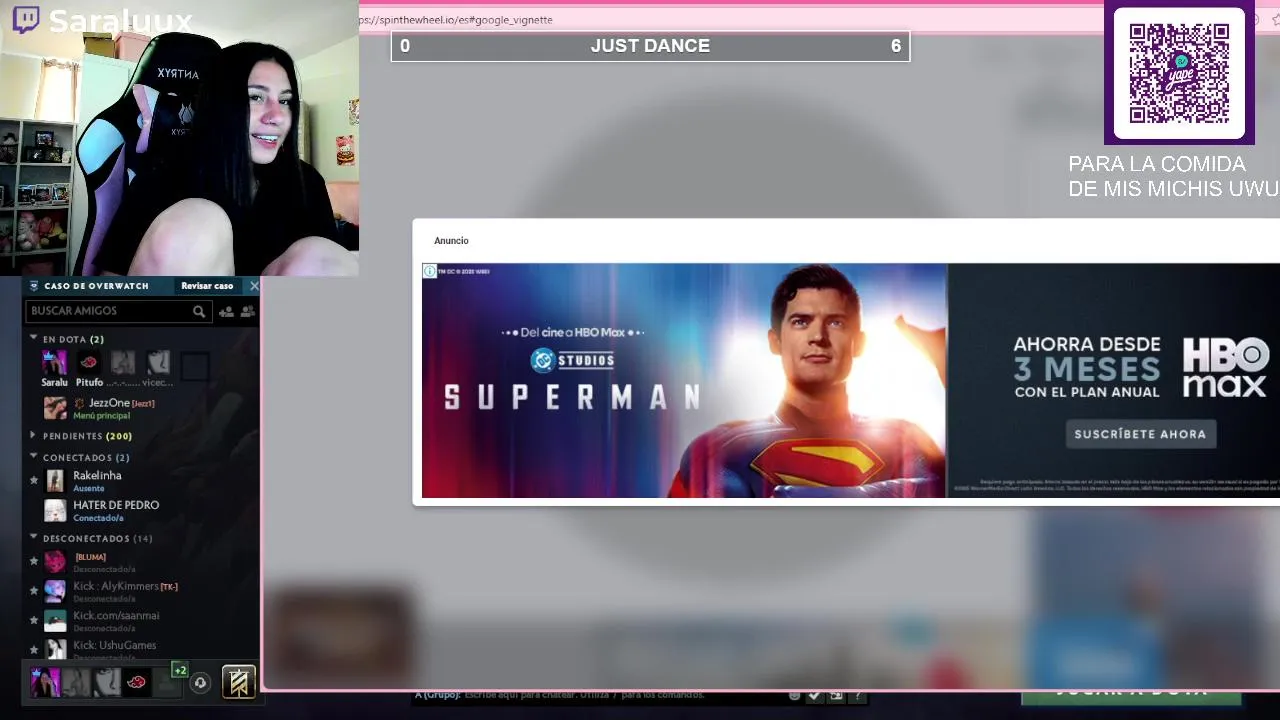Click the emoji icon in chat bar
1280x720 pixels.
click(x=795, y=695)
